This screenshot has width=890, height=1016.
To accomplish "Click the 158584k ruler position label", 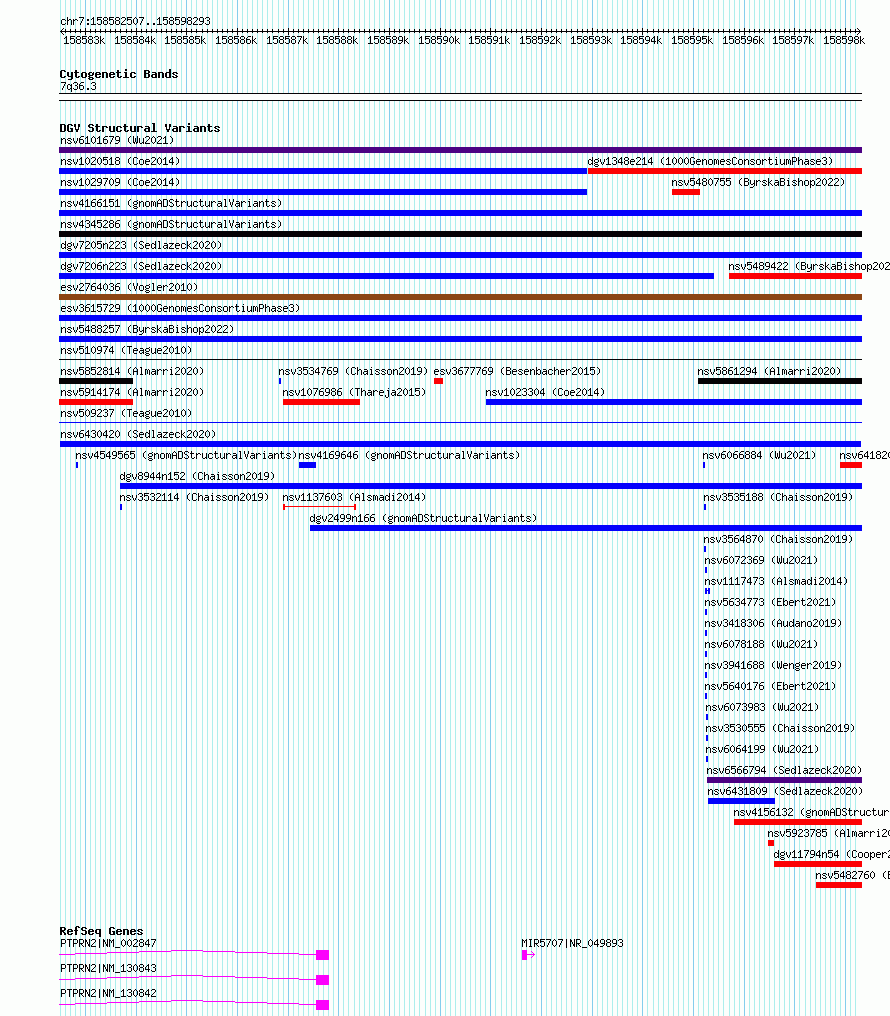I will [x=135, y=40].
